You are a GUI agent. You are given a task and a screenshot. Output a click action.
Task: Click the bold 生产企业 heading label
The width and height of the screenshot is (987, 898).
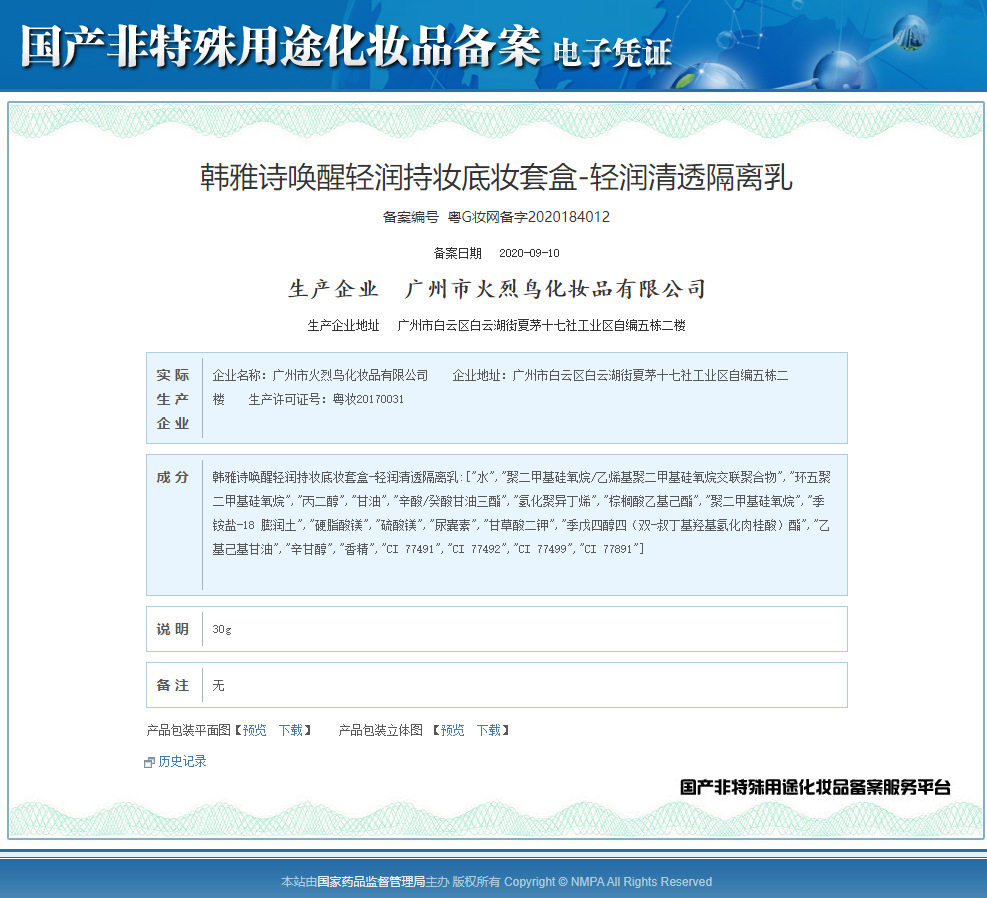click(334, 289)
